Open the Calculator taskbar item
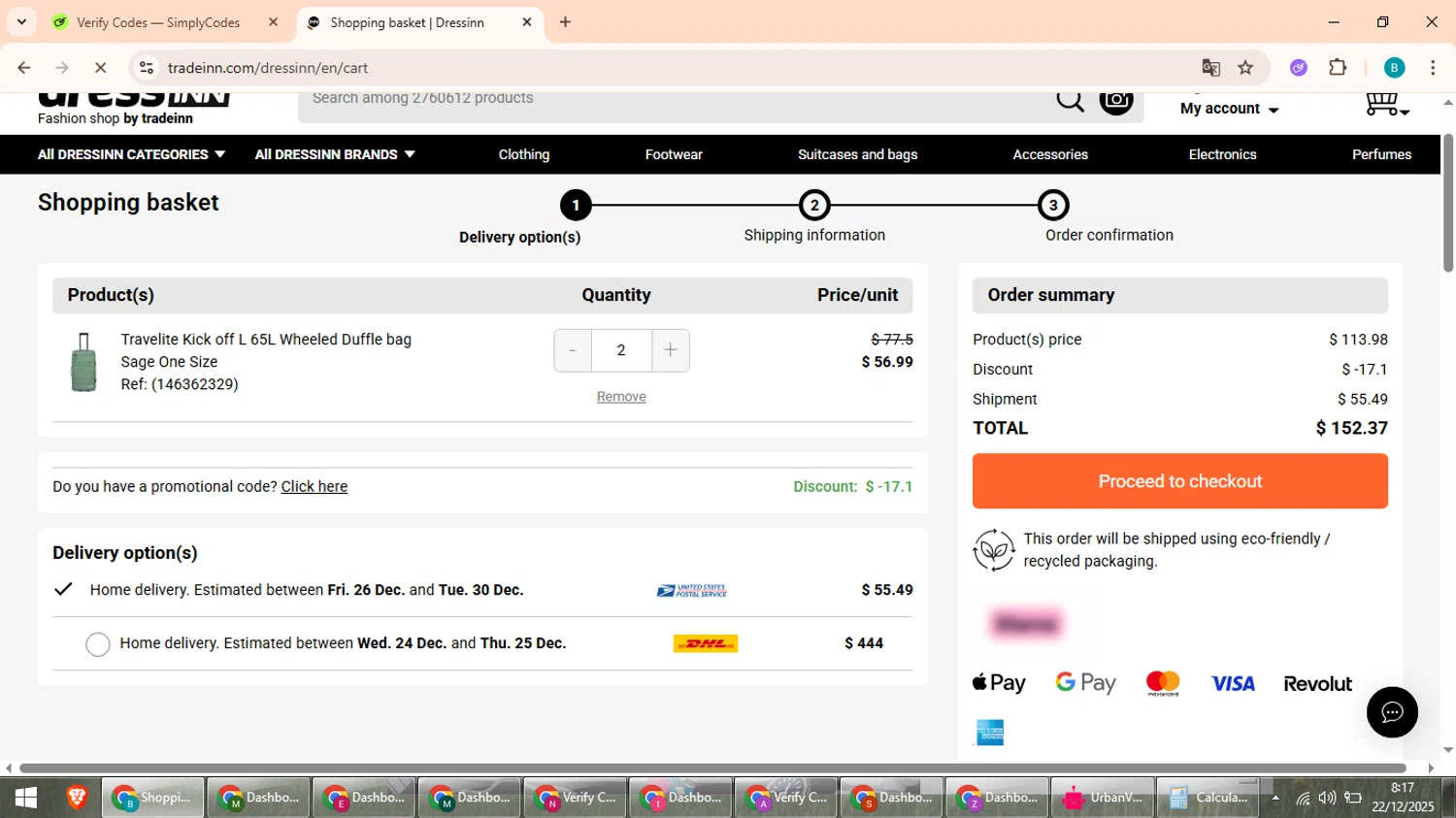 click(1208, 798)
